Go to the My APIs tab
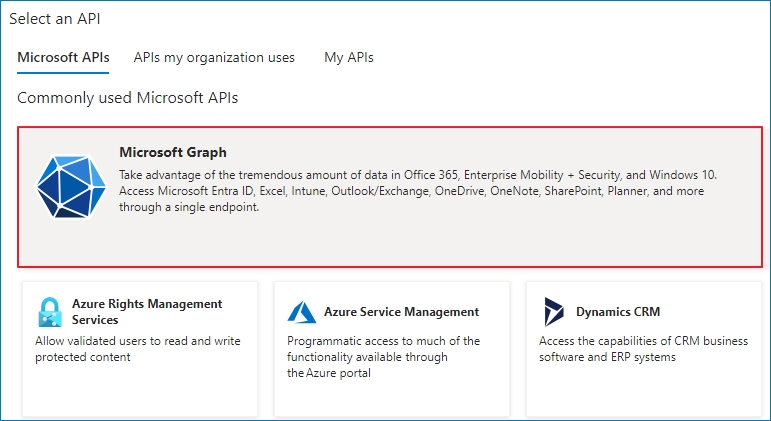771x421 pixels. (349, 58)
